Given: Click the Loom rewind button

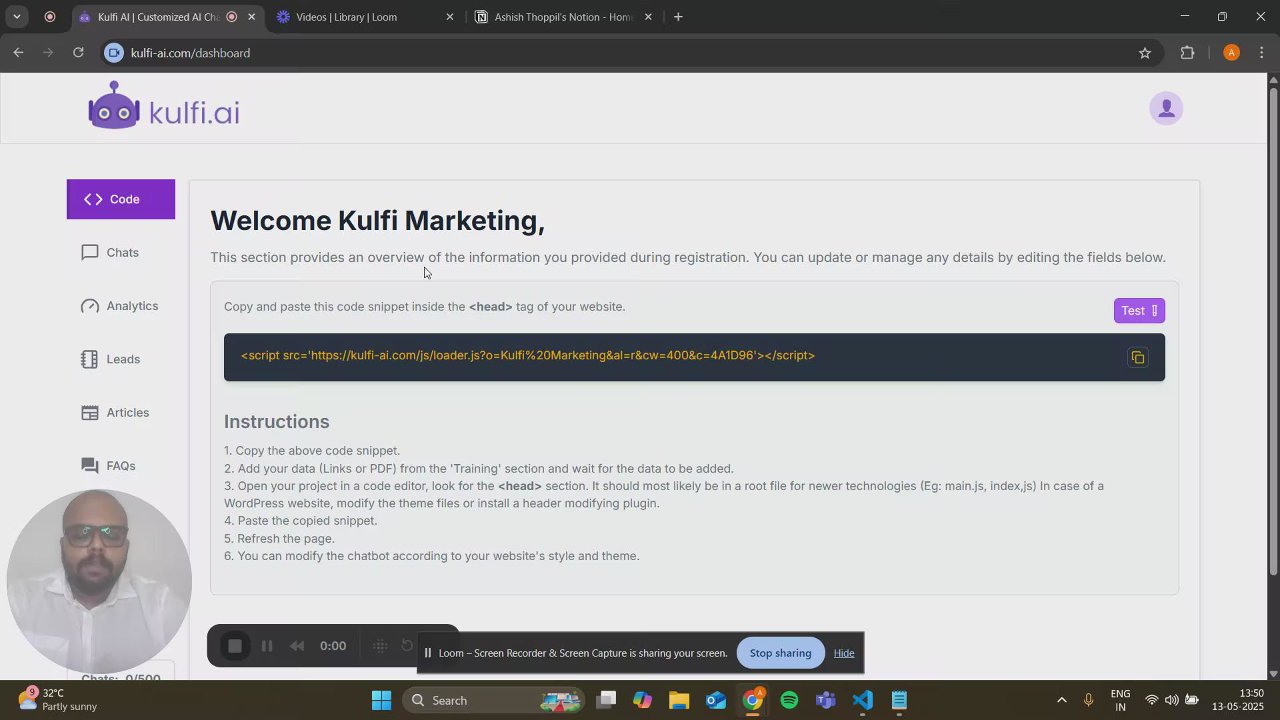Looking at the screenshot, I should (297, 646).
